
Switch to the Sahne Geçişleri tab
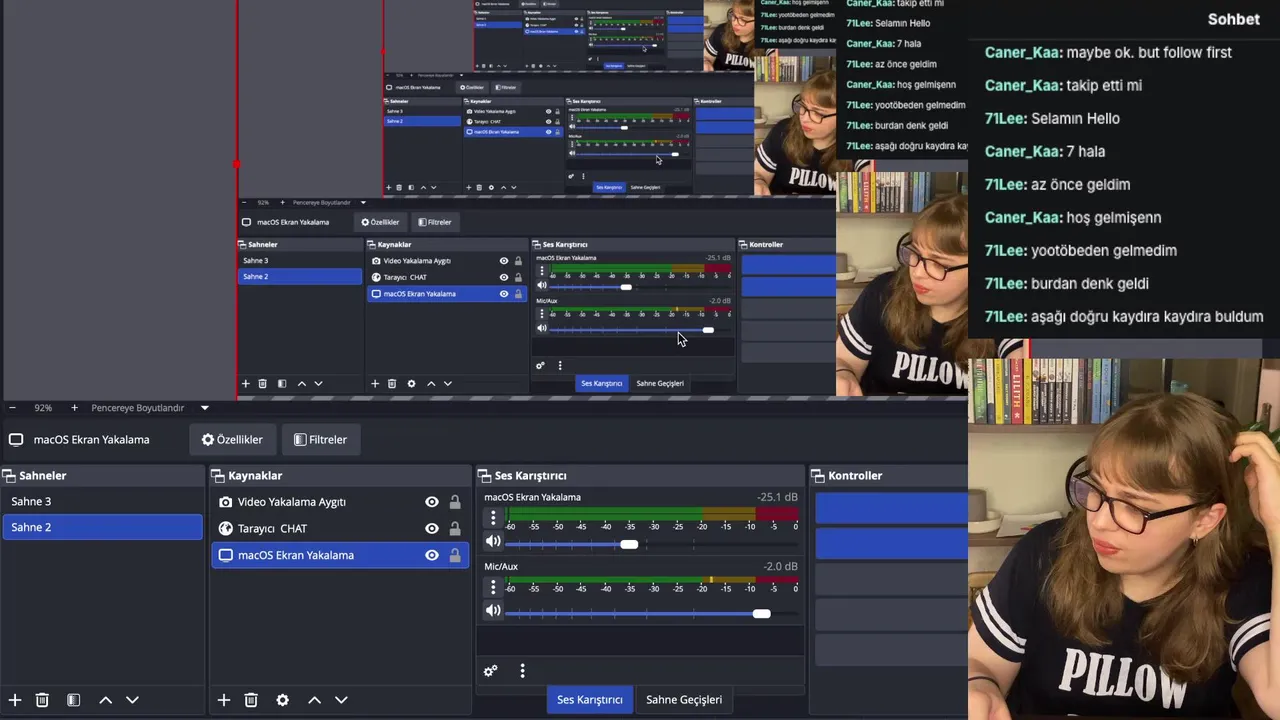click(684, 700)
